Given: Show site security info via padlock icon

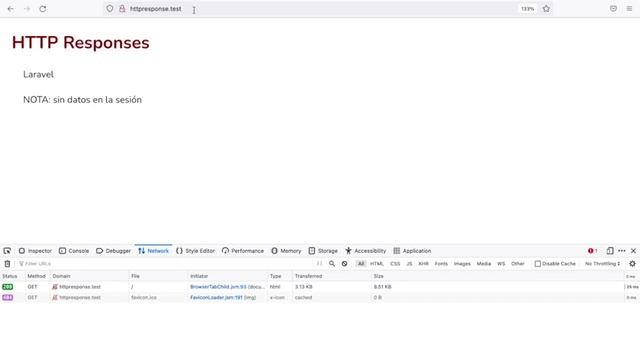Looking at the screenshot, I should [x=122, y=8].
